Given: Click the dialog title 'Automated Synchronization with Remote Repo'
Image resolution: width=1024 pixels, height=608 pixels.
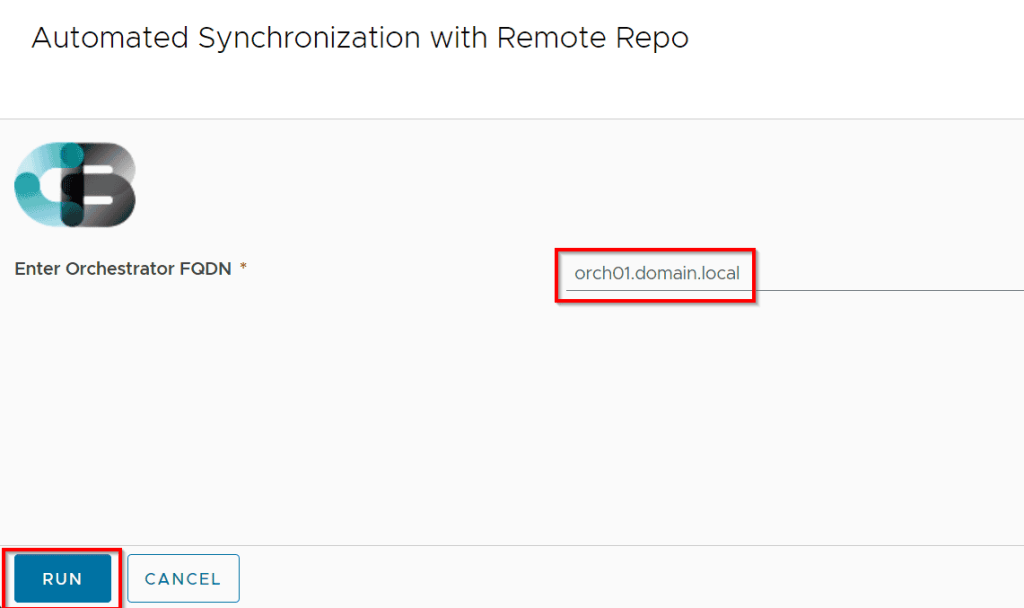Looking at the screenshot, I should [x=360, y=39].
